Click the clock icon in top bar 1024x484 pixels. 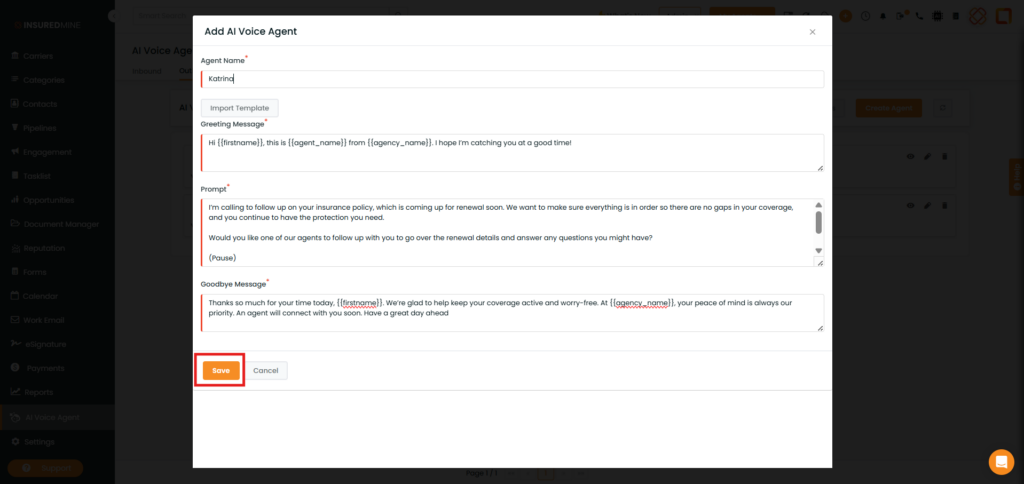click(865, 15)
